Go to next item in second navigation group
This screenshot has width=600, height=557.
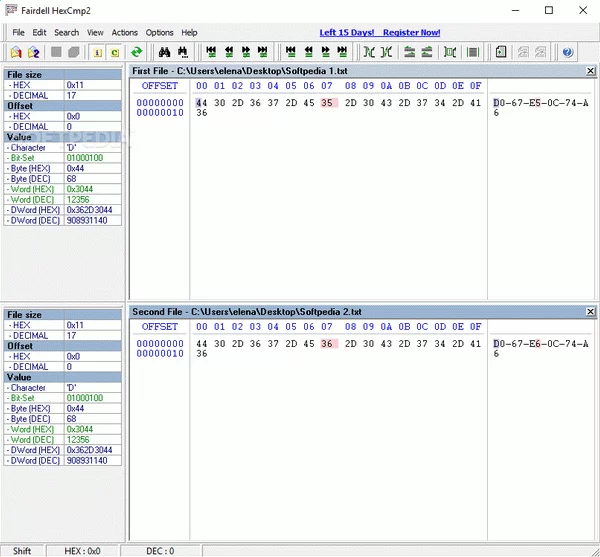[326, 52]
